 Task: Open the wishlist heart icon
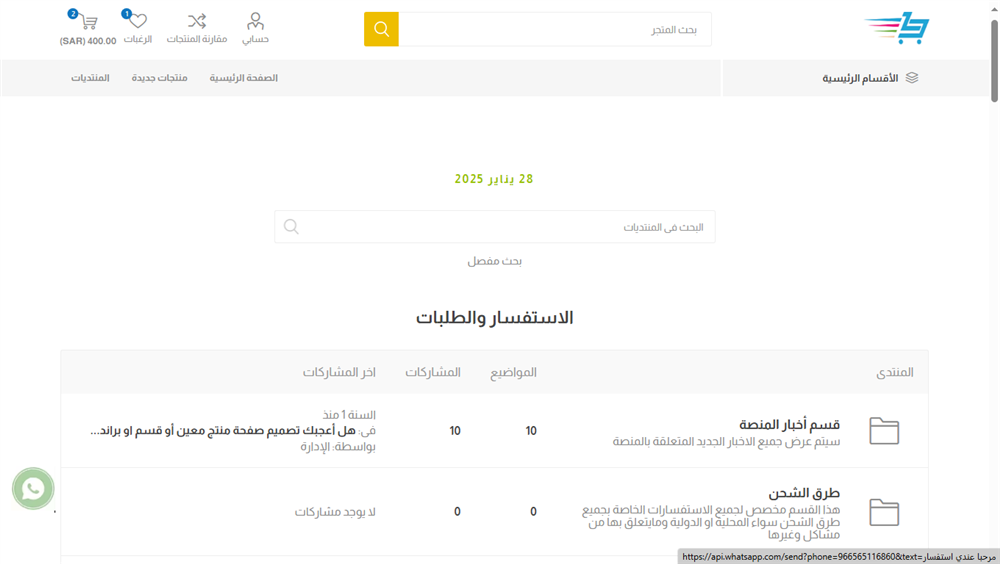[x=138, y=21]
